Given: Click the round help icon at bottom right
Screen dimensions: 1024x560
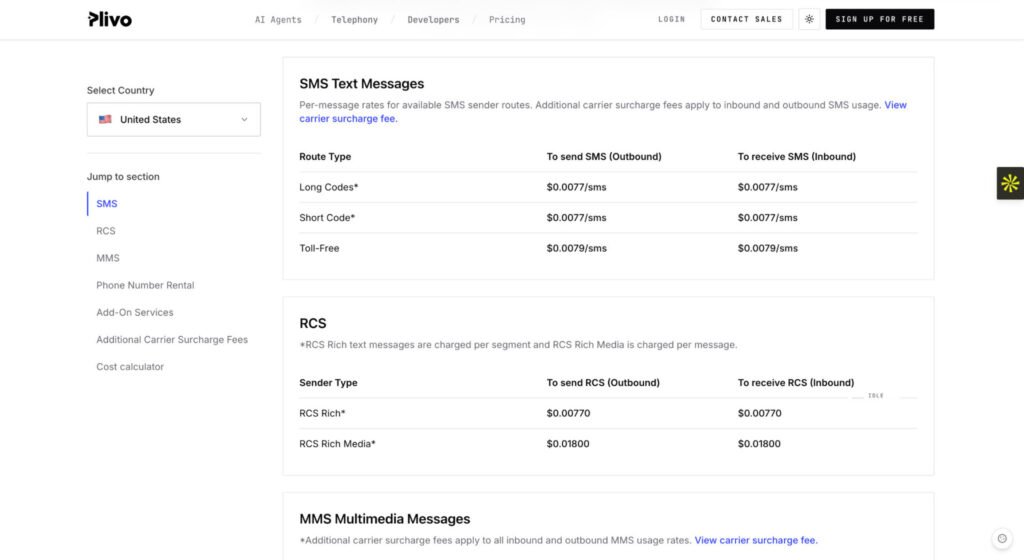Looking at the screenshot, I should point(1002,538).
